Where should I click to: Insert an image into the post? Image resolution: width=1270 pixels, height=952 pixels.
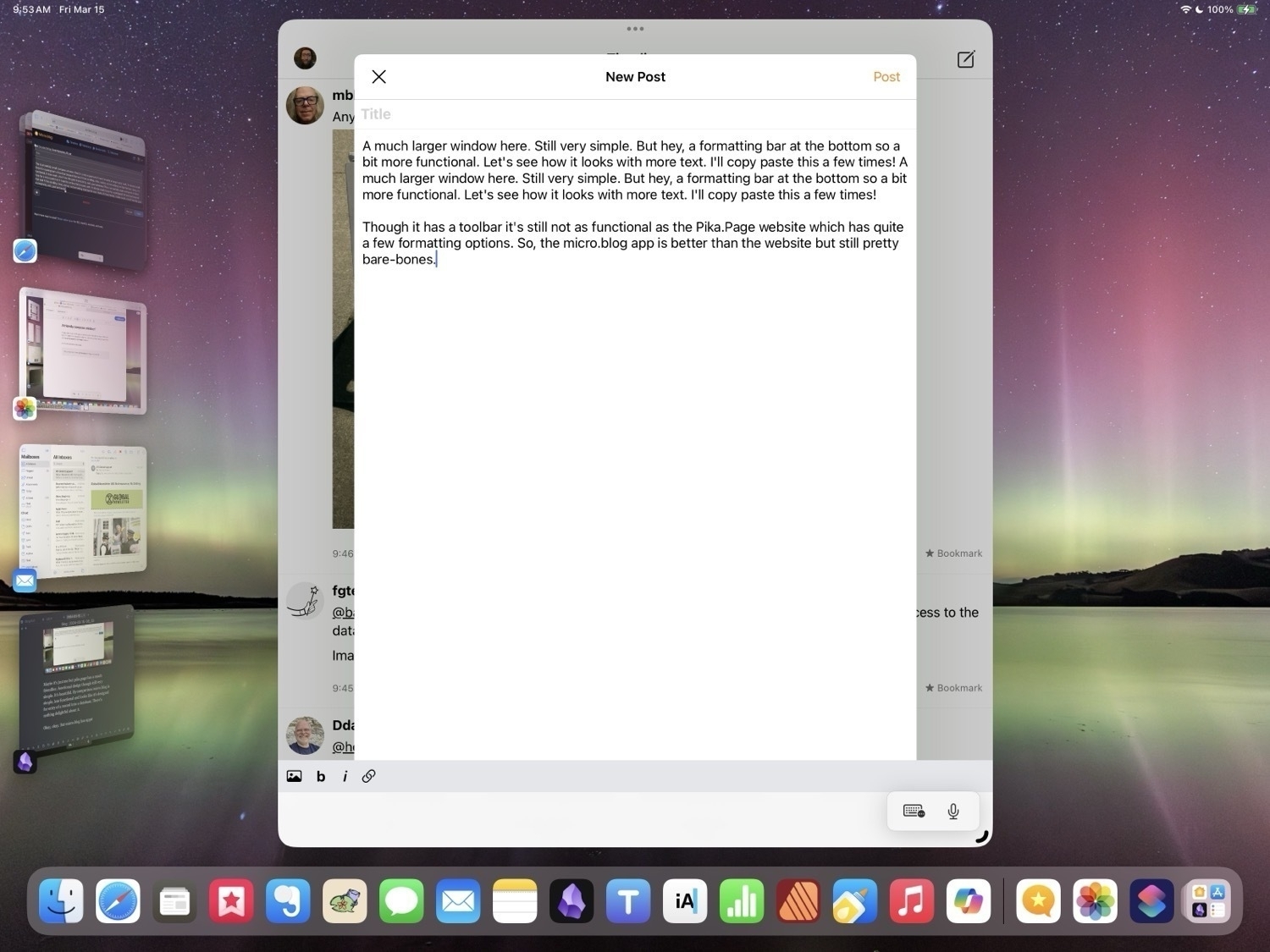294,776
